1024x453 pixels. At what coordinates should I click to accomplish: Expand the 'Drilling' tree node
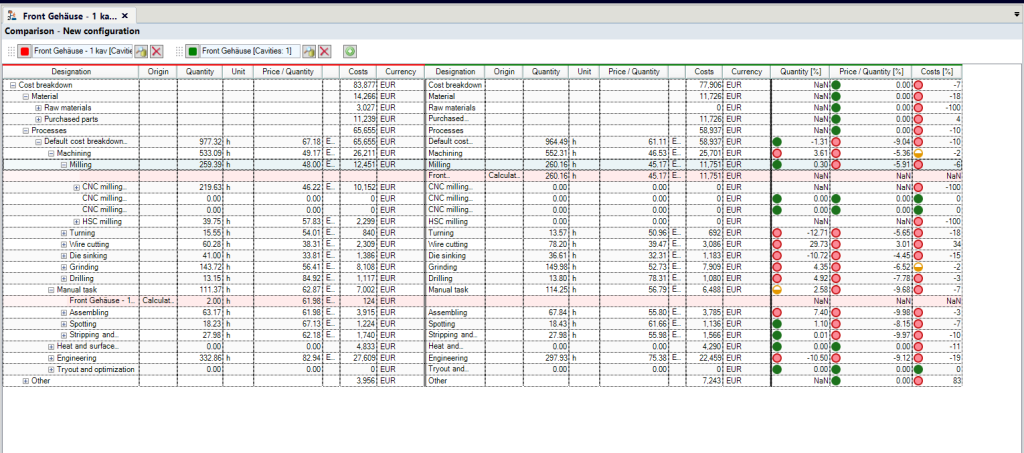(64, 279)
